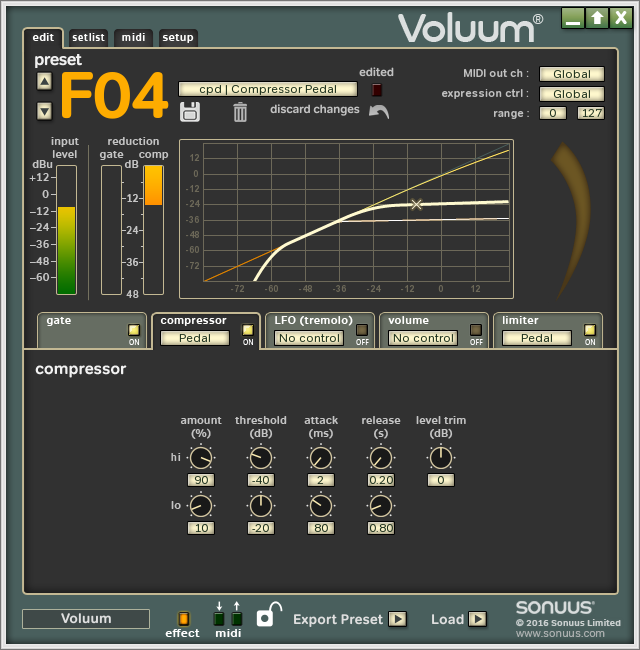The image size is (640, 650).
Task: Undo edits via discard changes arrow
Action: pos(379,112)
